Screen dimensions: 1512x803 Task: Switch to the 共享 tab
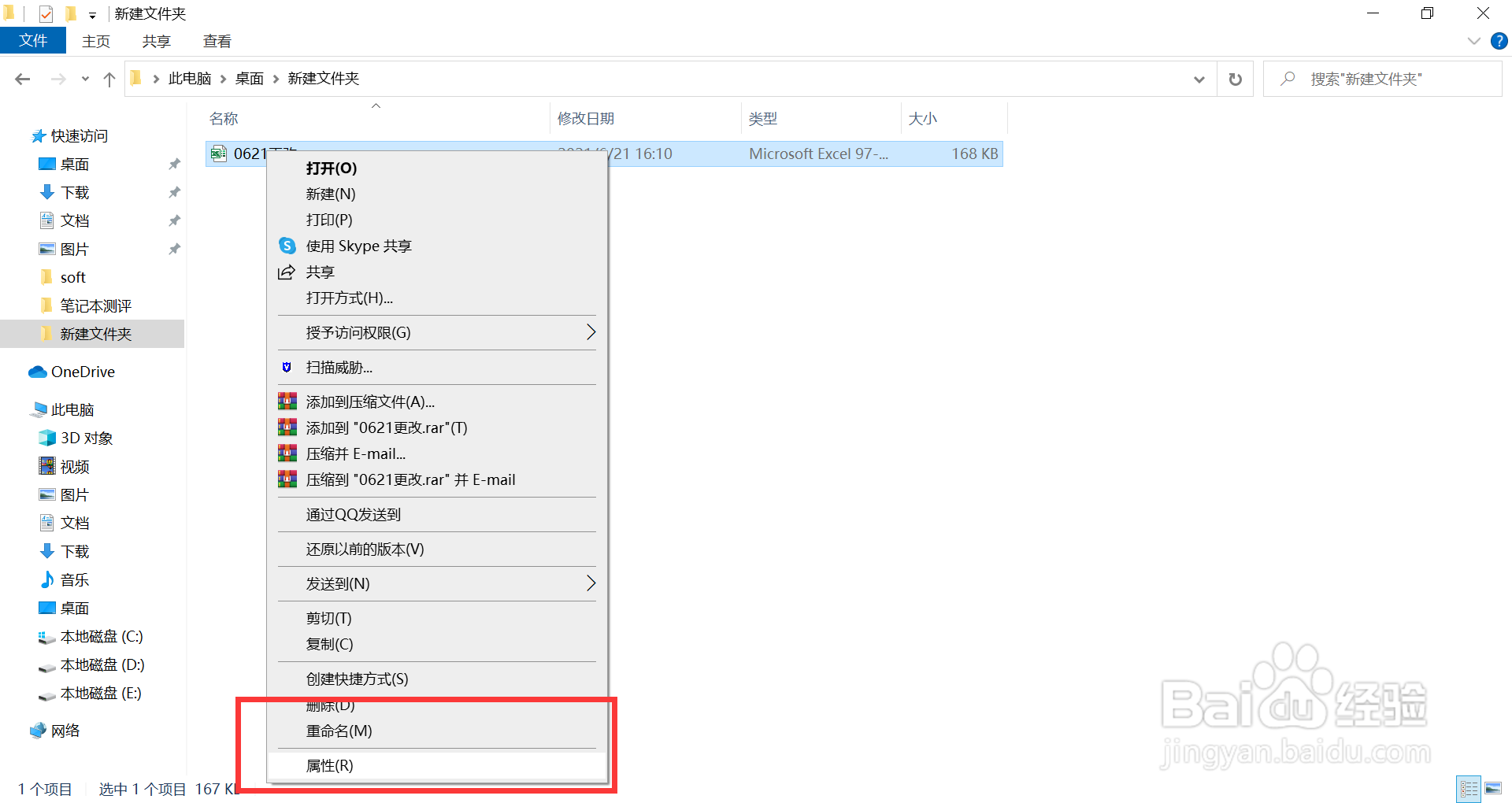click(156, 41)
